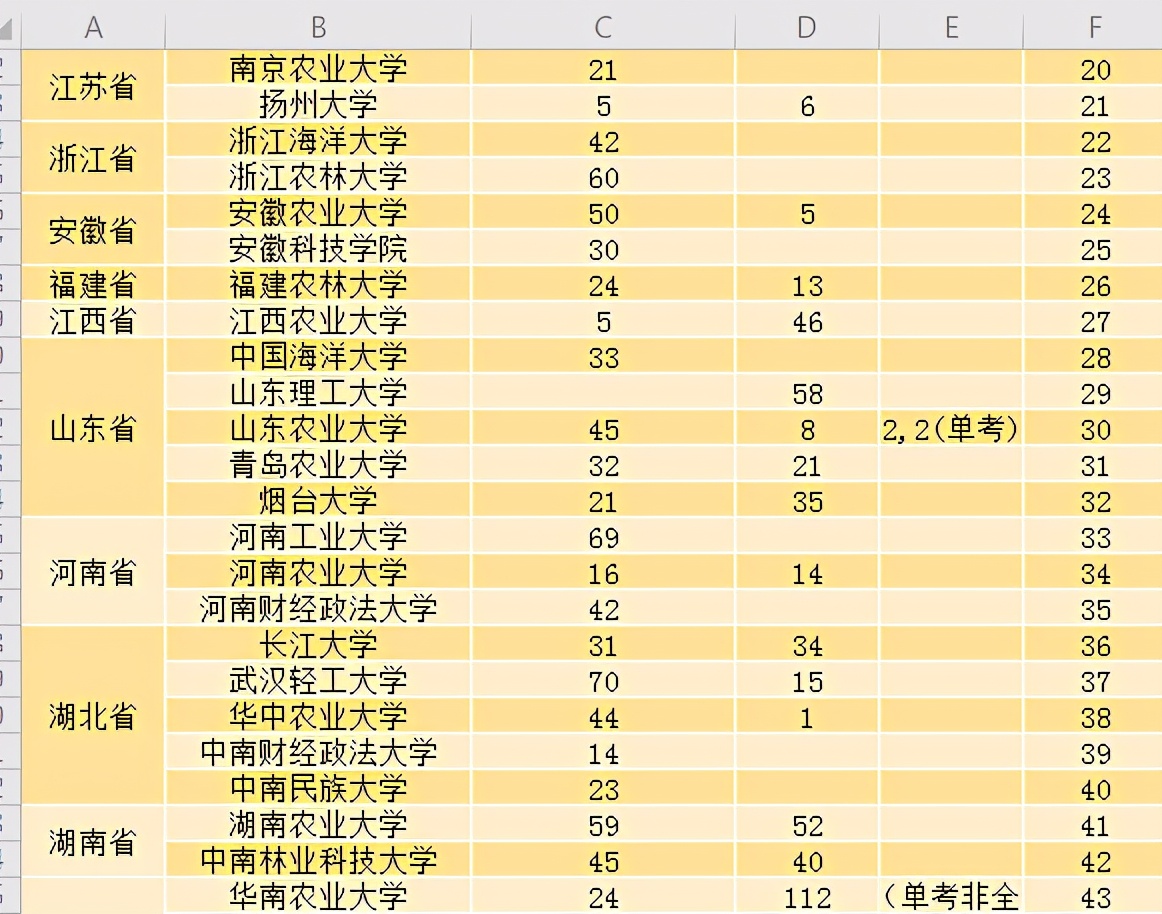Screen dimensions: 1162x914
Task: Select the cell showing 58 for 山东理工大学
Action: click(x=806, y=393)
